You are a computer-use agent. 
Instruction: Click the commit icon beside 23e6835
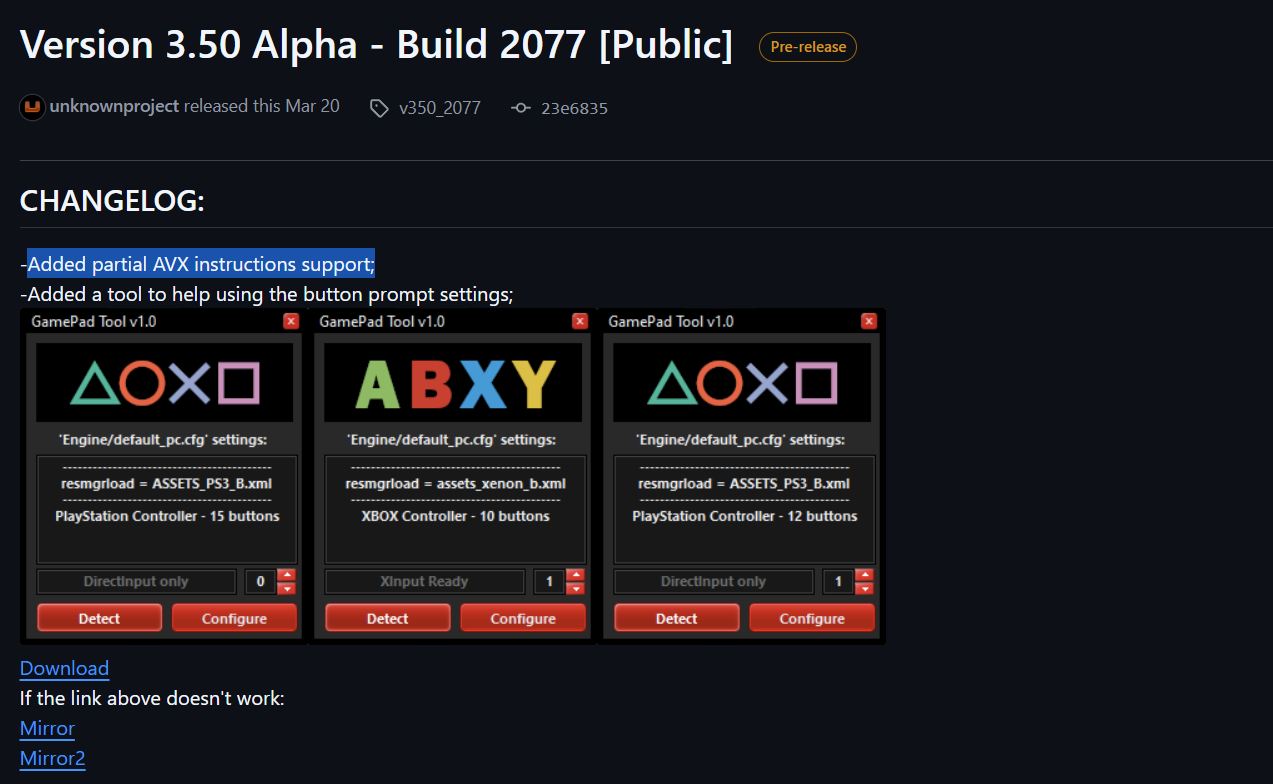tap(520, 108)
